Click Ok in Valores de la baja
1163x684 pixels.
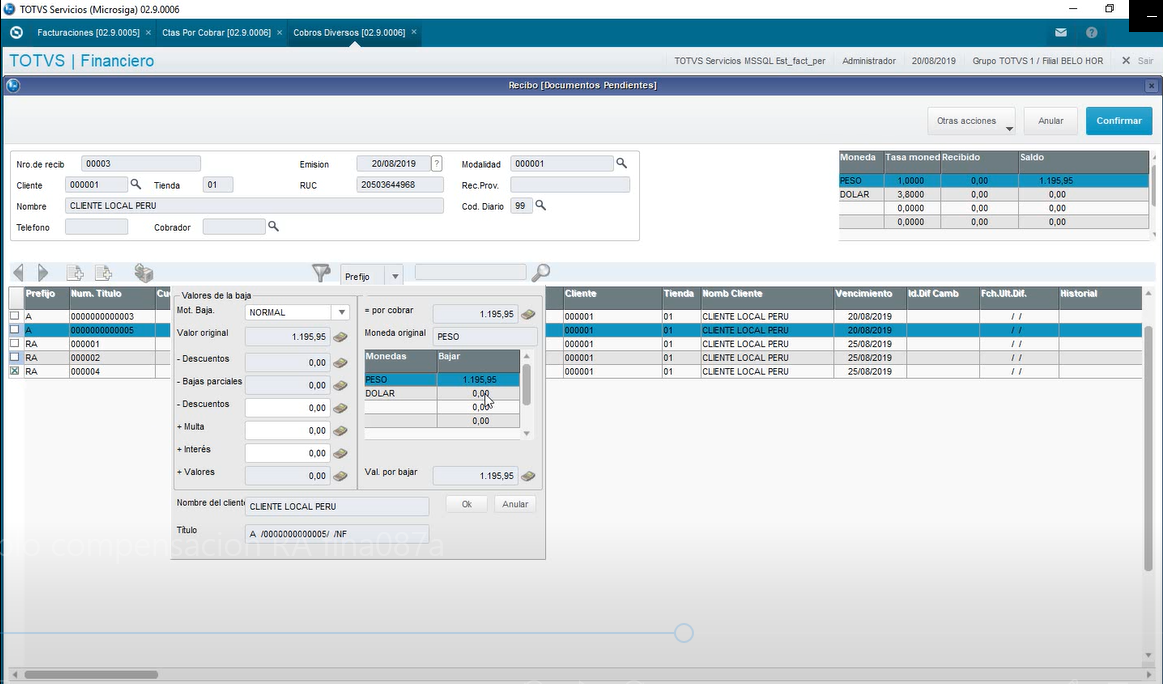pyautogui.click(x=467, y=504)
